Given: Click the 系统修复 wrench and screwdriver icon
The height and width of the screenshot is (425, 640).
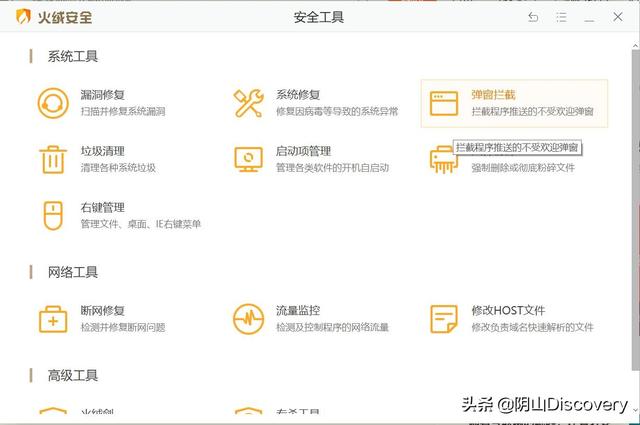Looking at the screenshot, I should pyautogui.click(x=248, y=103).
